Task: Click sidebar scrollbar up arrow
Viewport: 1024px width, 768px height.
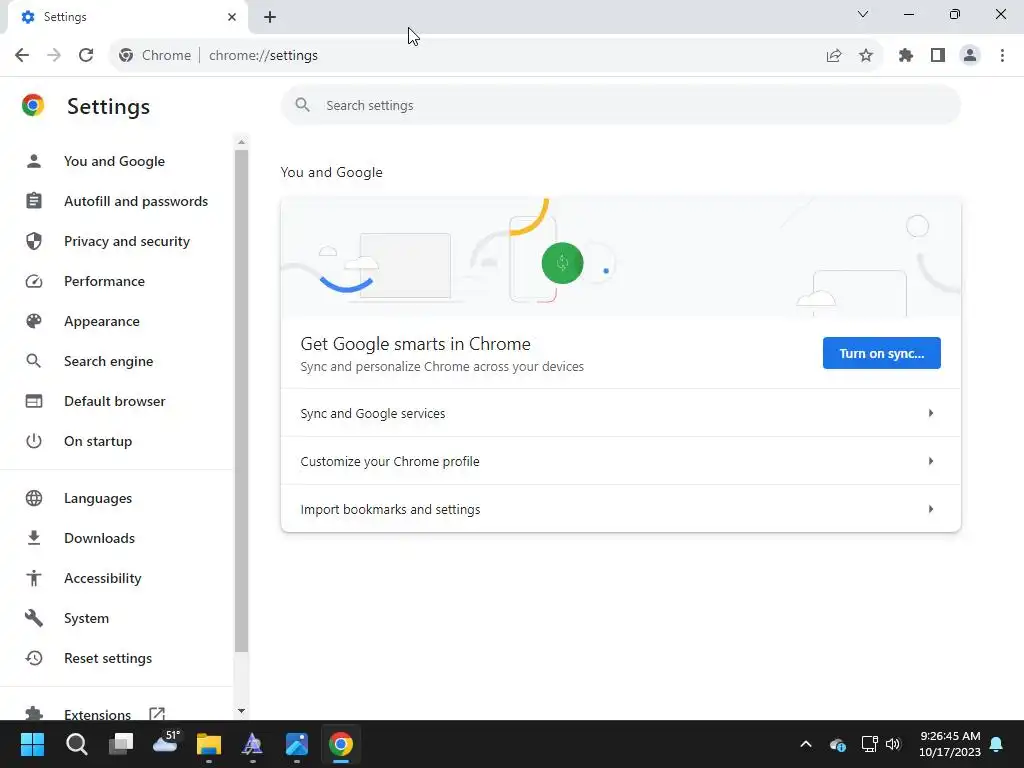Action: (242, 142)
